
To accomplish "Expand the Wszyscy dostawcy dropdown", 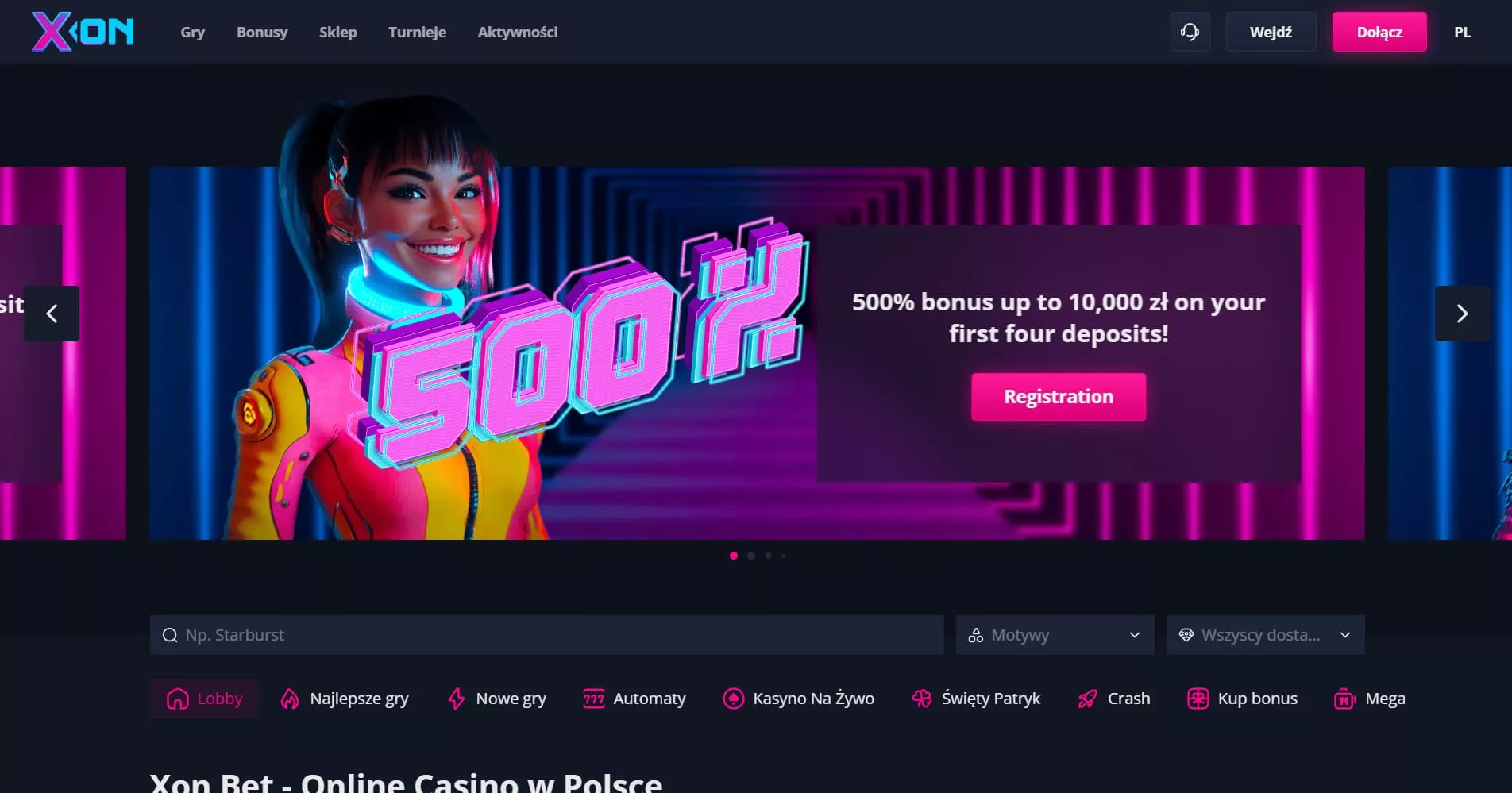I will pos(1265,635).
